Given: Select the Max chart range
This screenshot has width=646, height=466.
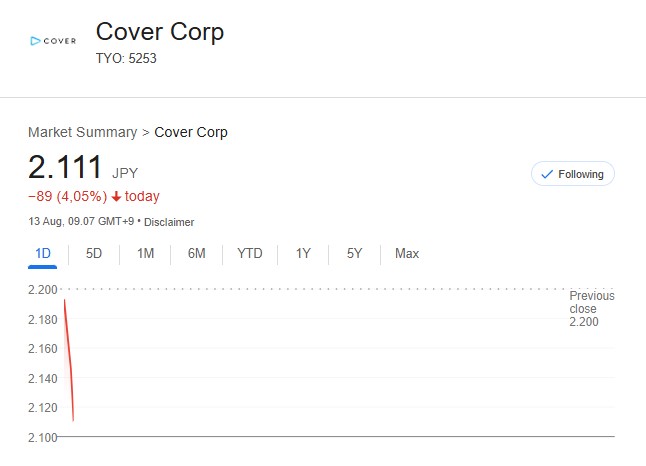Looking at the screenshot, I should (x=407, y=253).
